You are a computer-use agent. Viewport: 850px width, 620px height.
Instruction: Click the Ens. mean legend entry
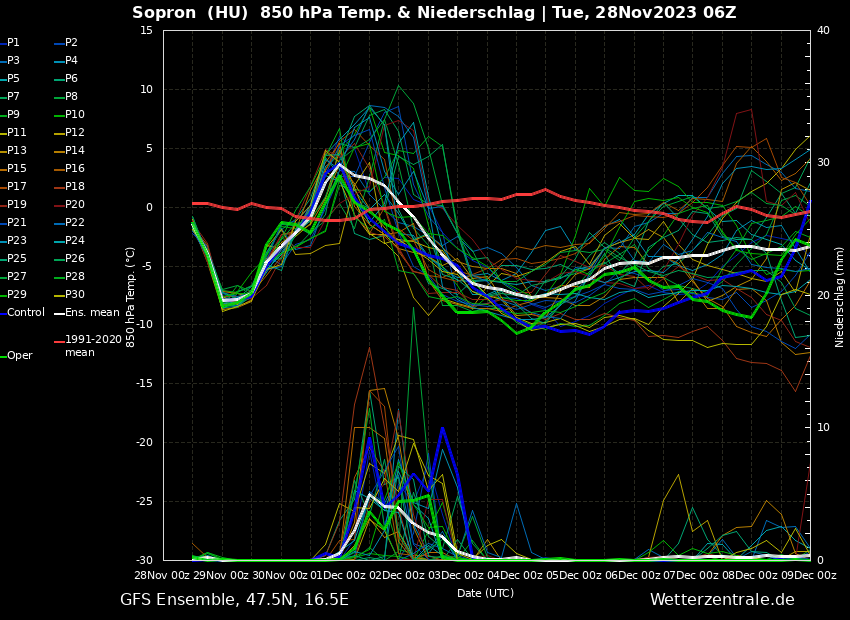pyautogui.click(x=92, y=313)
